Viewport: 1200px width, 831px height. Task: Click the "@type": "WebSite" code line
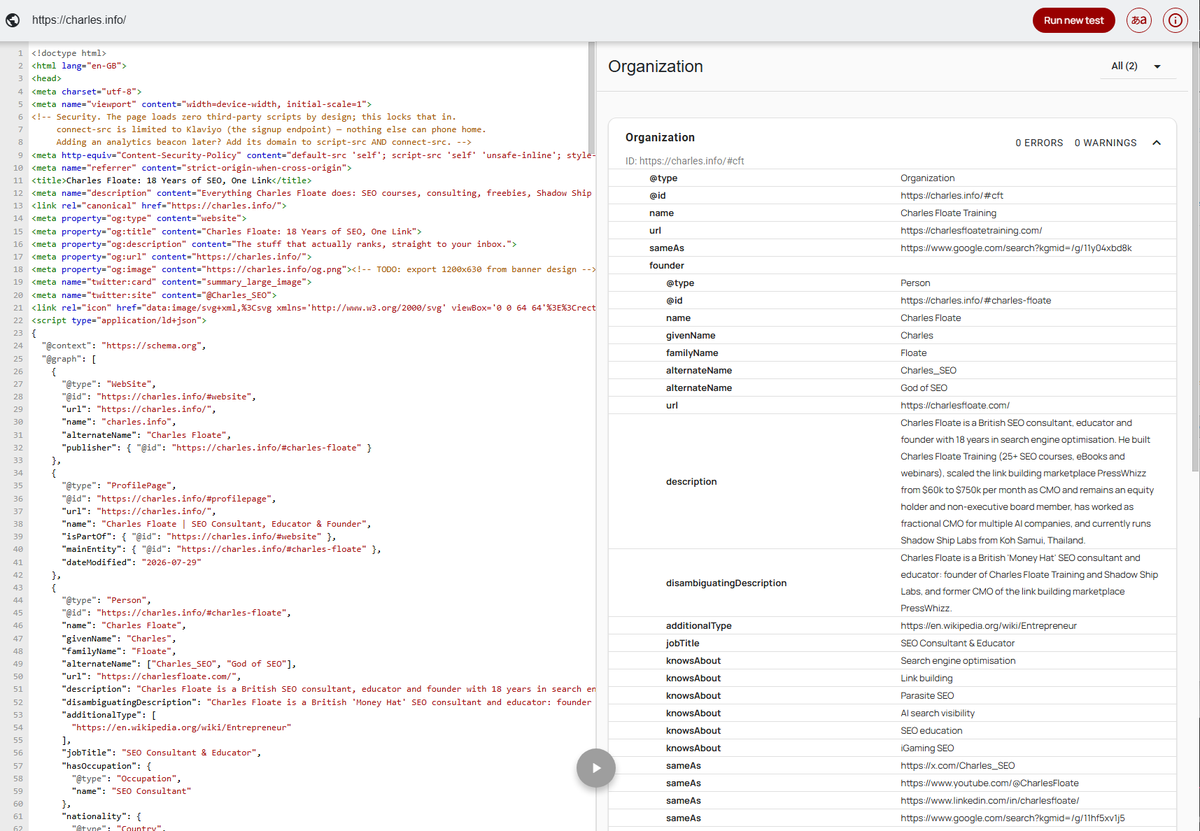pos(108,385)
